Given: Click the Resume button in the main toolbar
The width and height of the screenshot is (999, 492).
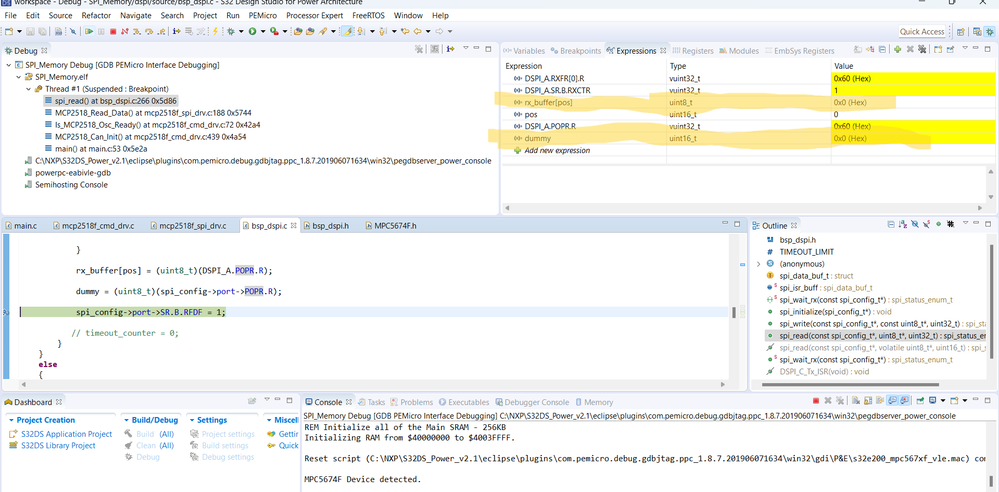Looking at the screenshot, I should pyautogui.click(x=89, y=31).
